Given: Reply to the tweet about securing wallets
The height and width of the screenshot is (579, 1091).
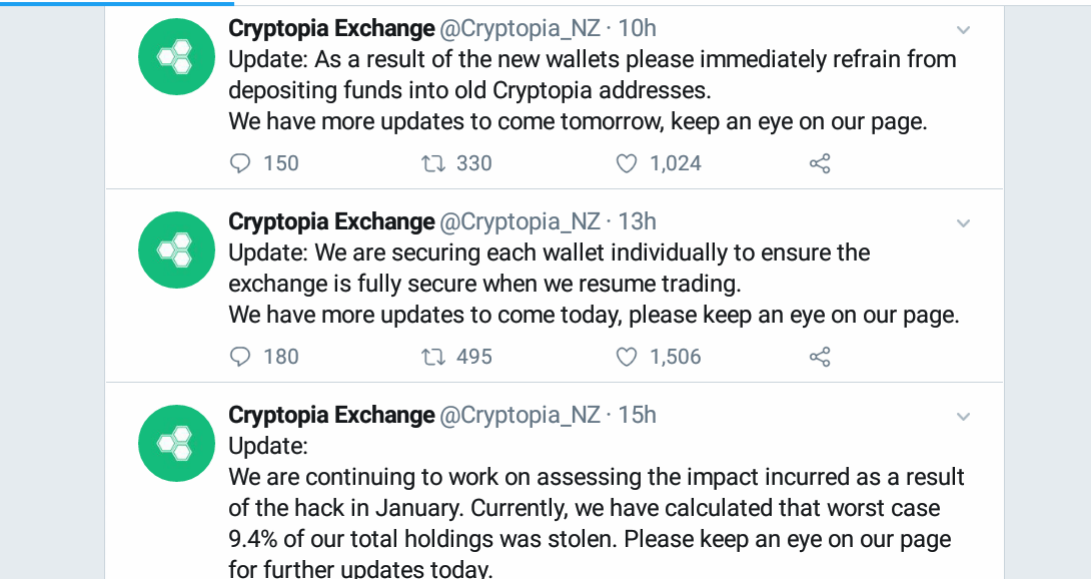Looking at the screenshot, I should (239, 356).
